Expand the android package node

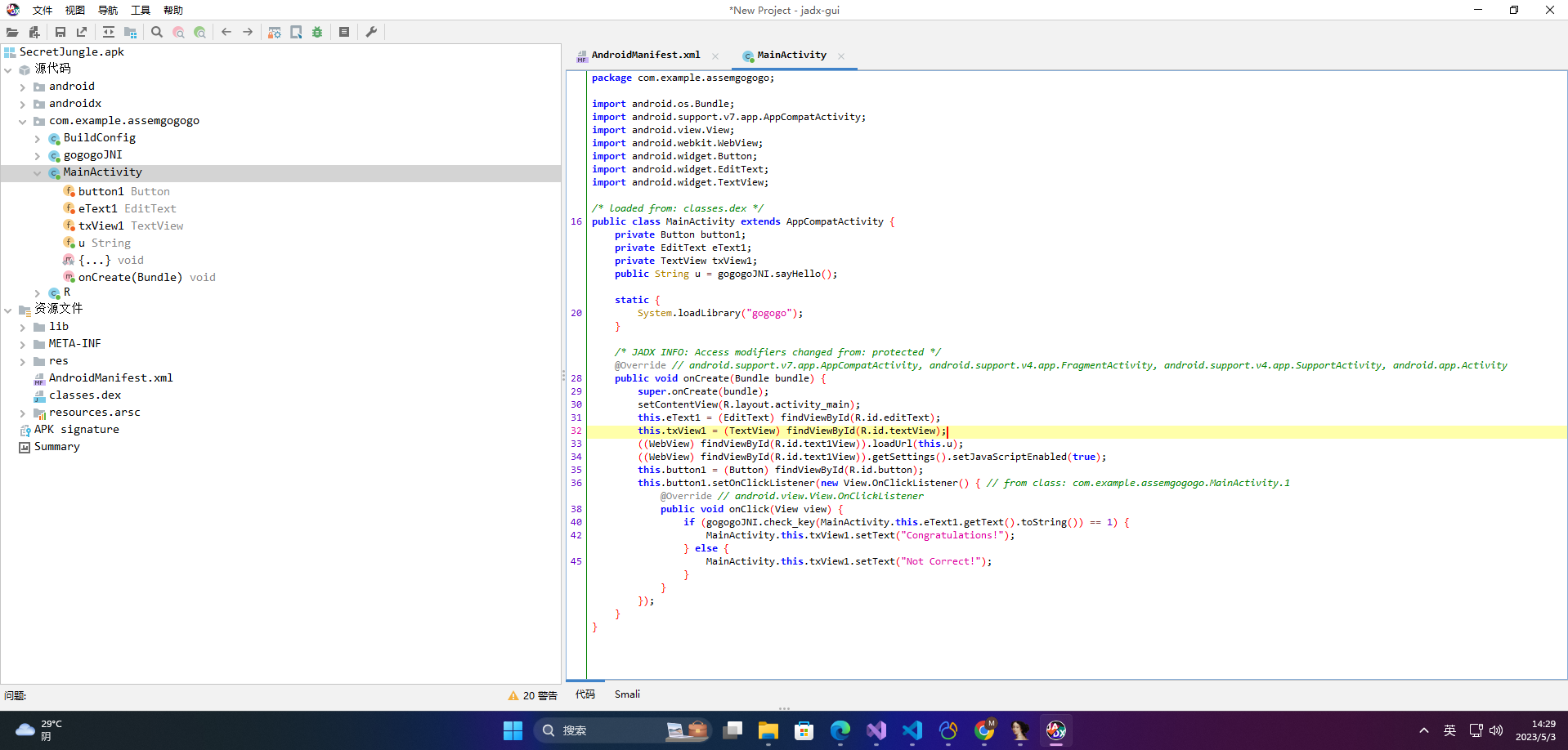[23, 87]
